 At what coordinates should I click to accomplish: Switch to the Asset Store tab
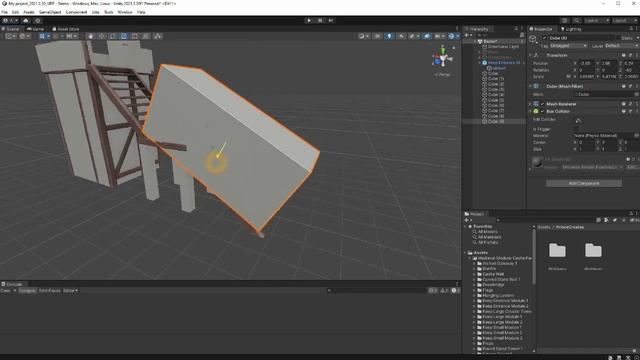66,29
